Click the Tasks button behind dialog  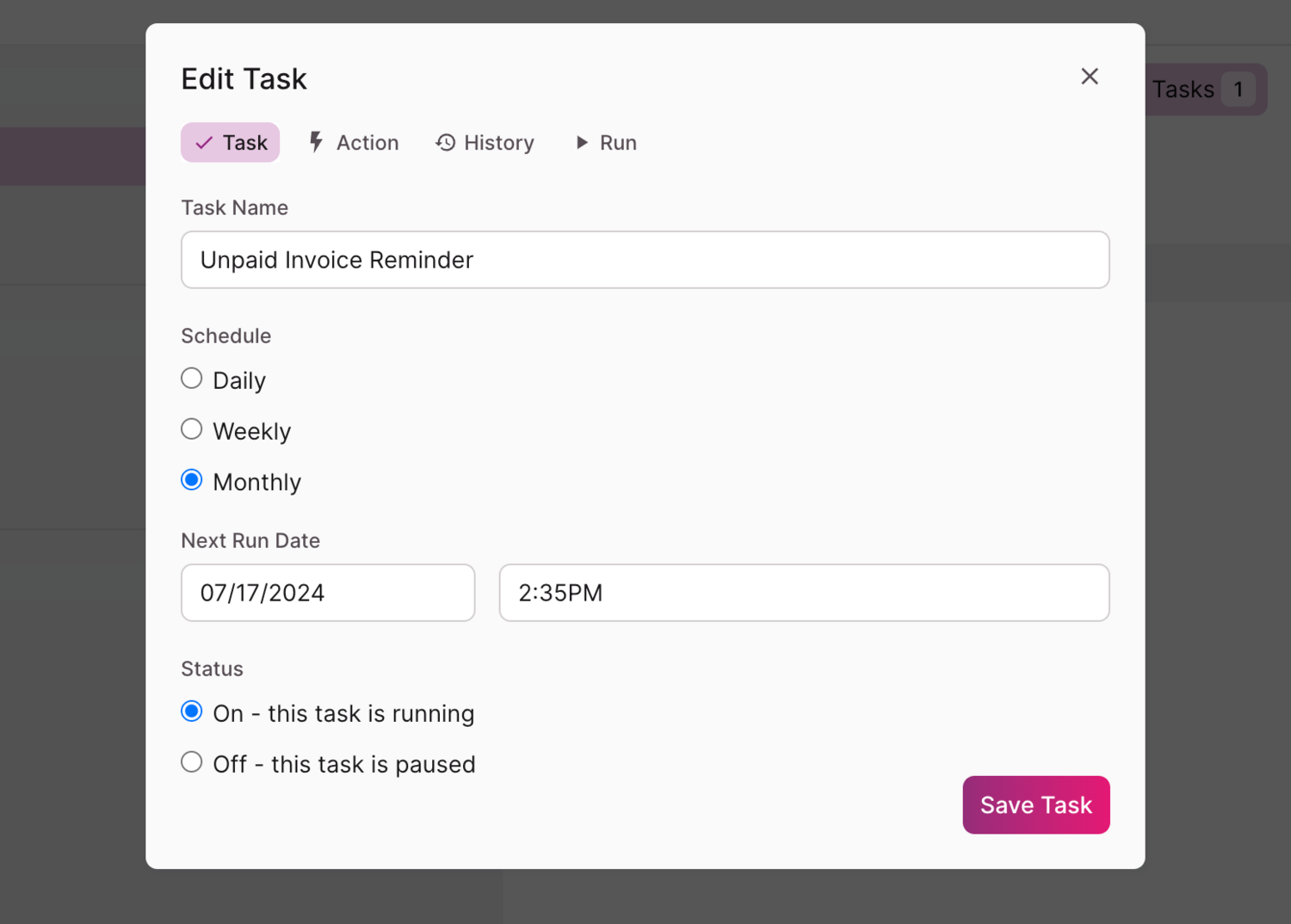pyautogui.click(x=1183, y=89)
